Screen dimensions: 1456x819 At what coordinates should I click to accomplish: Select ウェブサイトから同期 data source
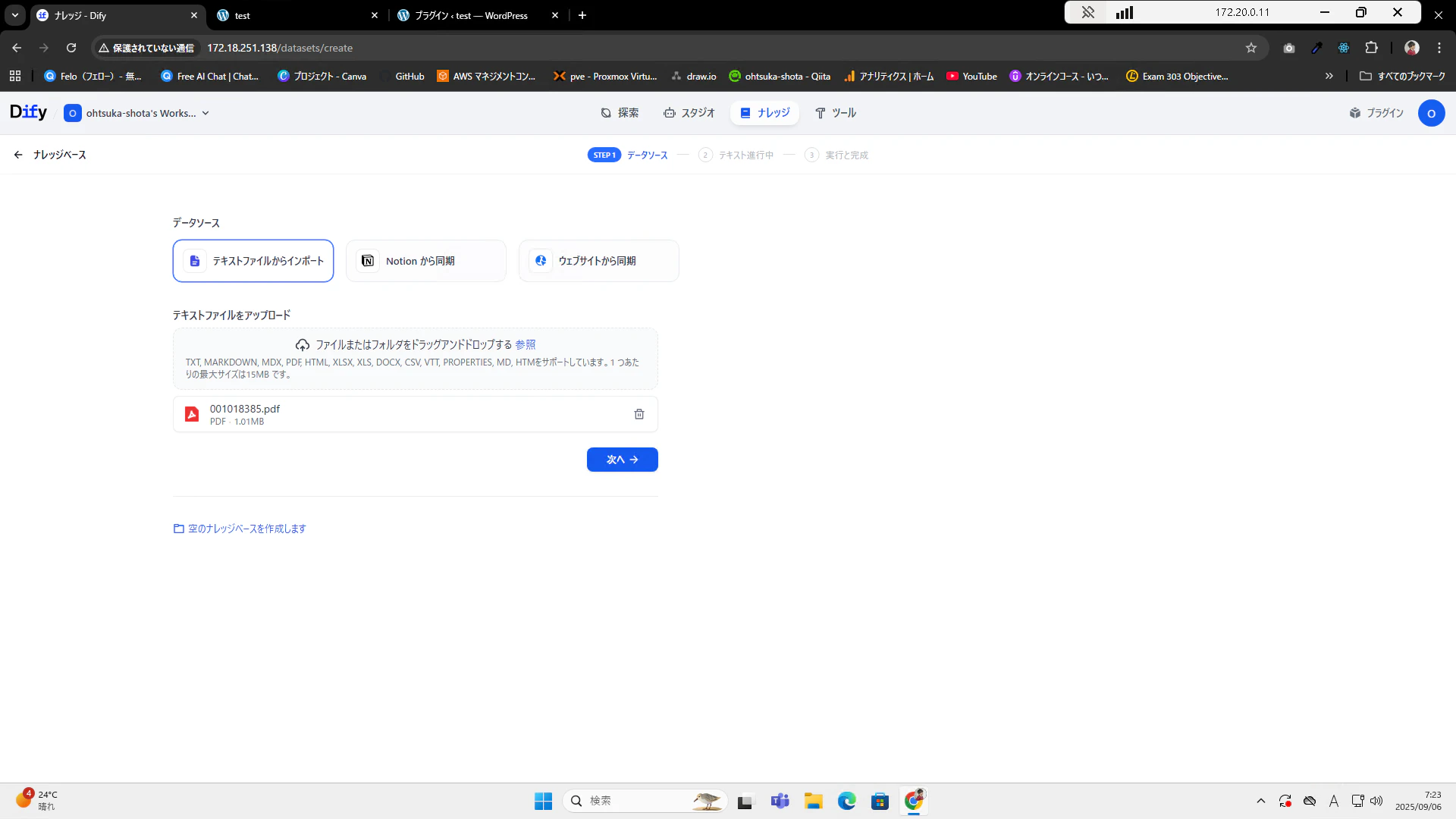pos(599,261)
